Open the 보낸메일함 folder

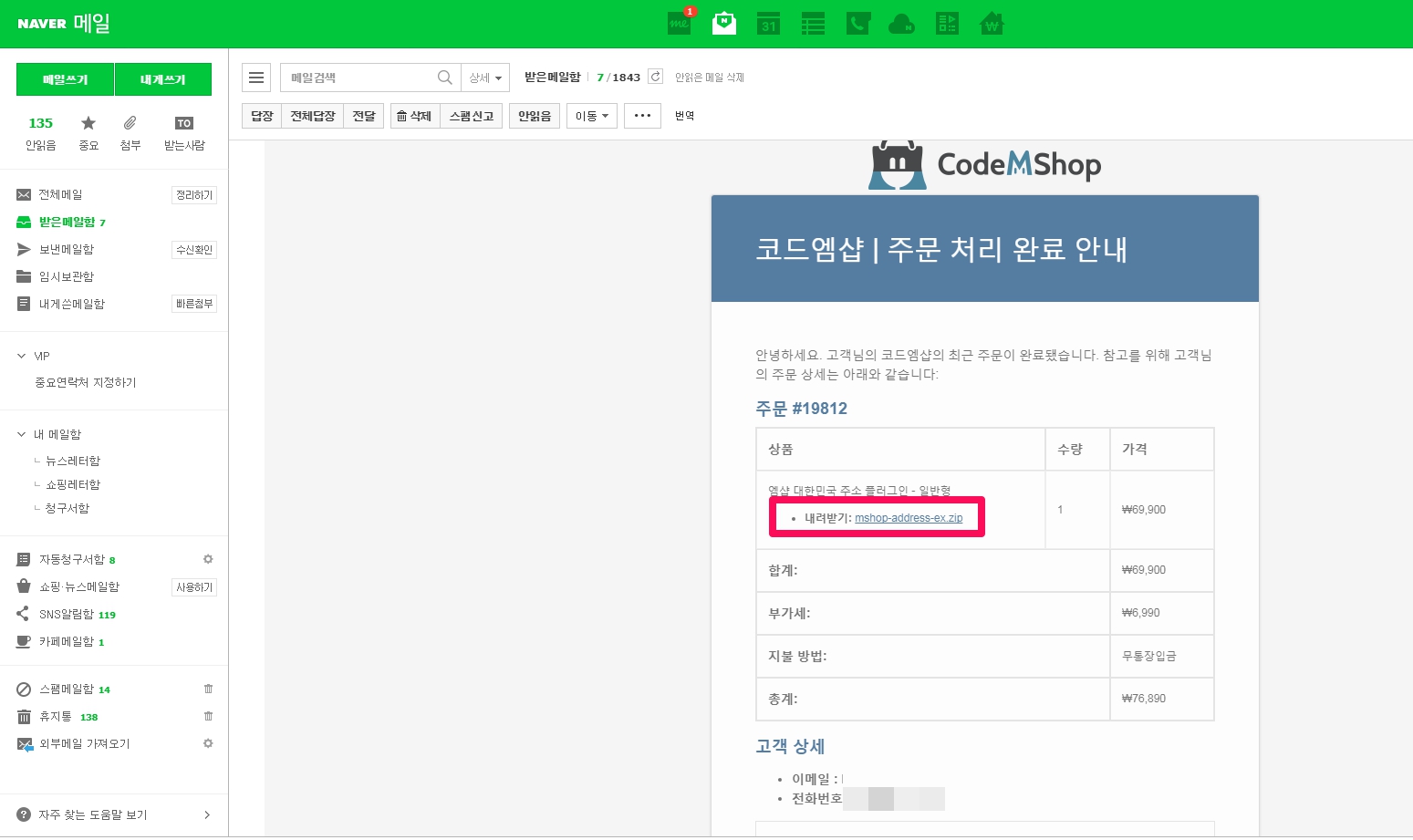66,249
